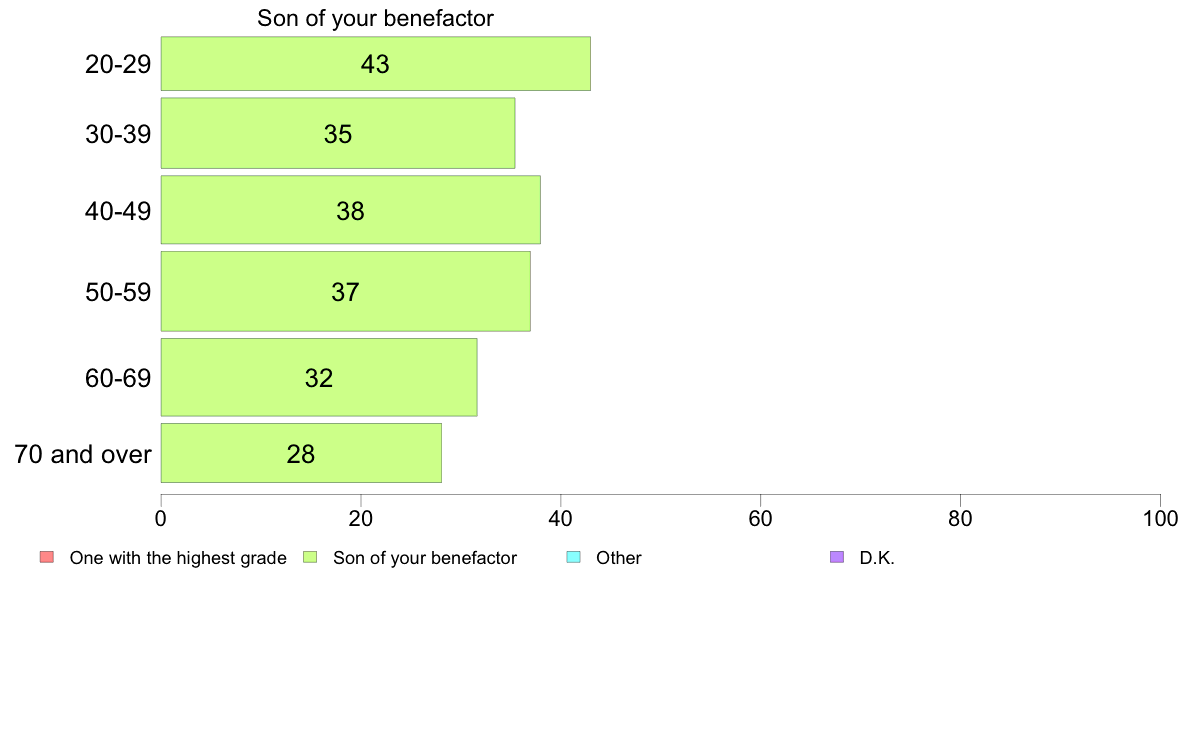The image size is (1188, 736).
Task: Click the 'D.K.' legend text
Action: [x=877, y=558]
